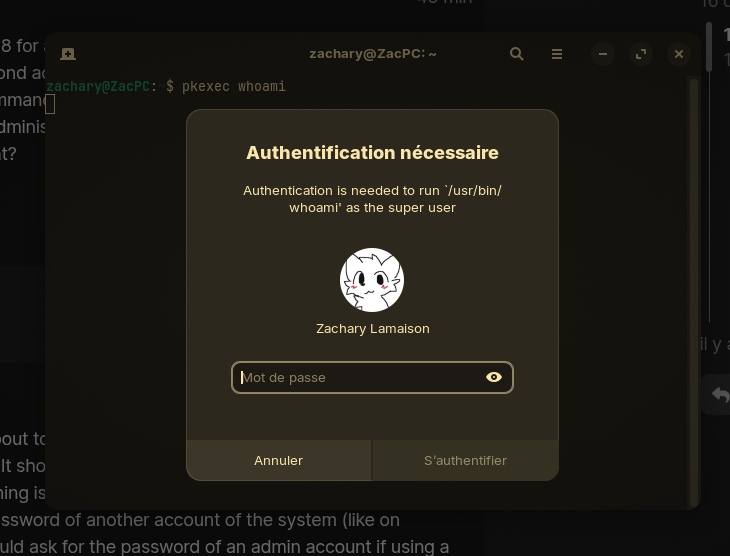
Task: Open a new terminal tab
Action: coord(68,54)
